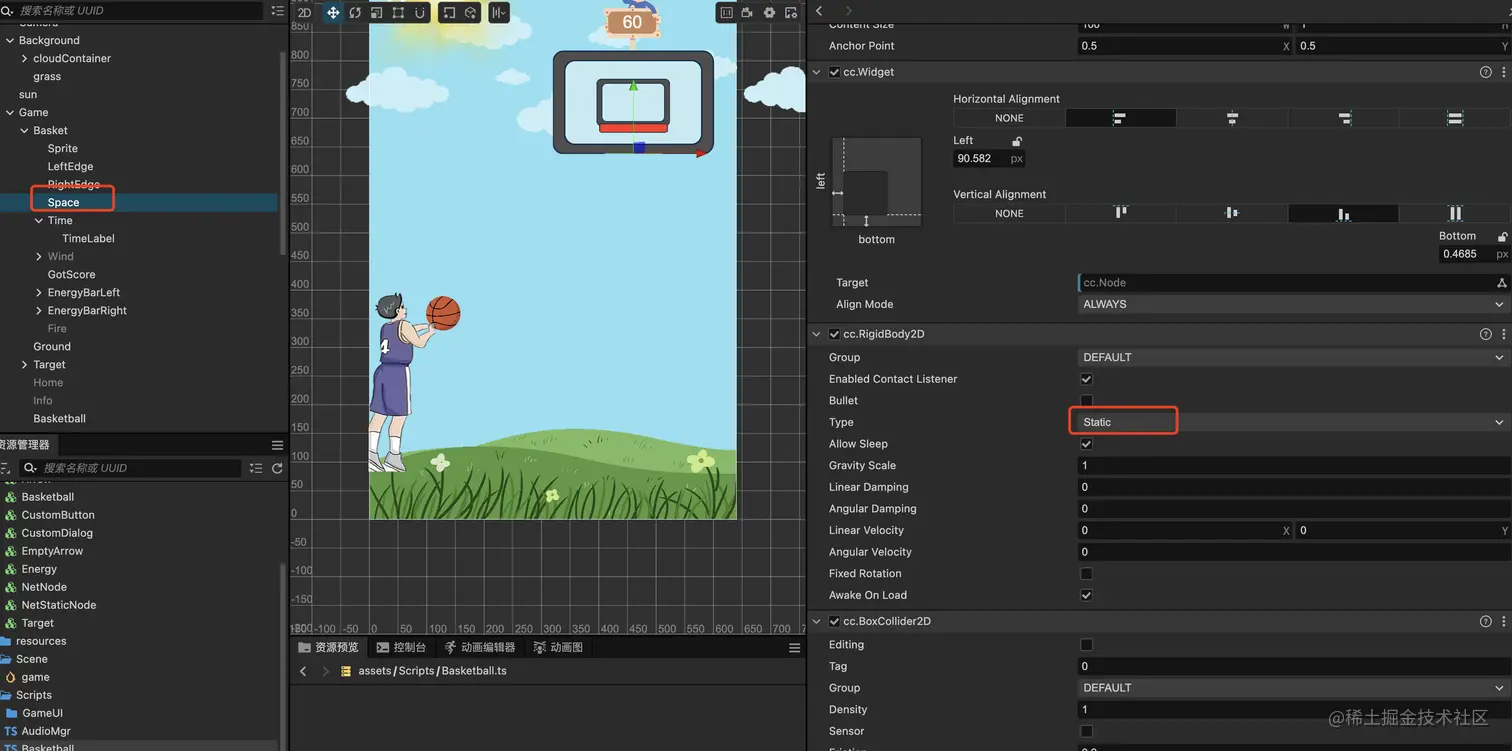The height and width of the screenshot is (751, 1512).
Task: Uncheck Allow Sleep
Action: coord(1086,444)
